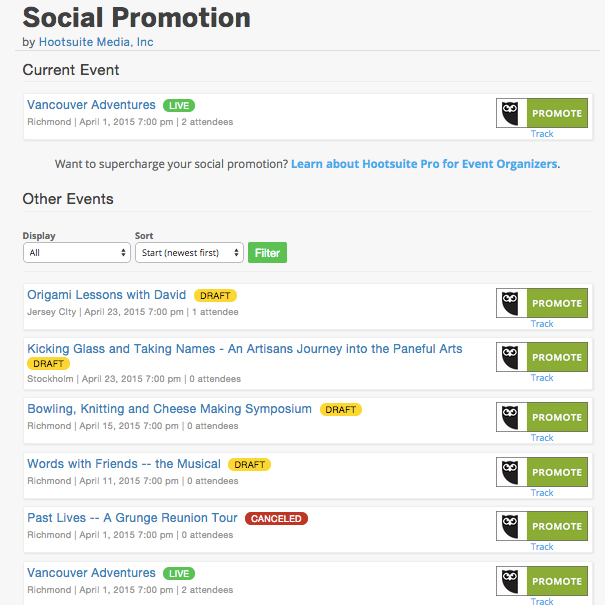Promote the Origami Lessons with David event

pyautogui.click(x=557, y=303)
